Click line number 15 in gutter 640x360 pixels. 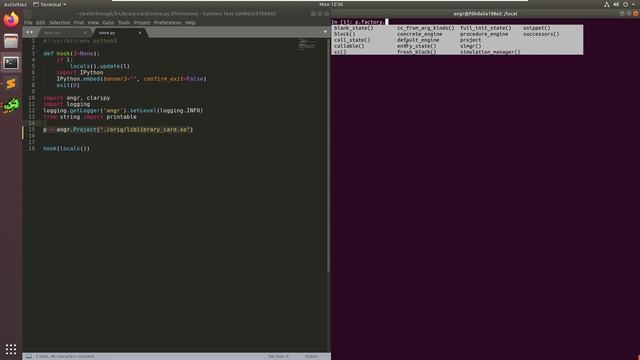coord(31,129)
